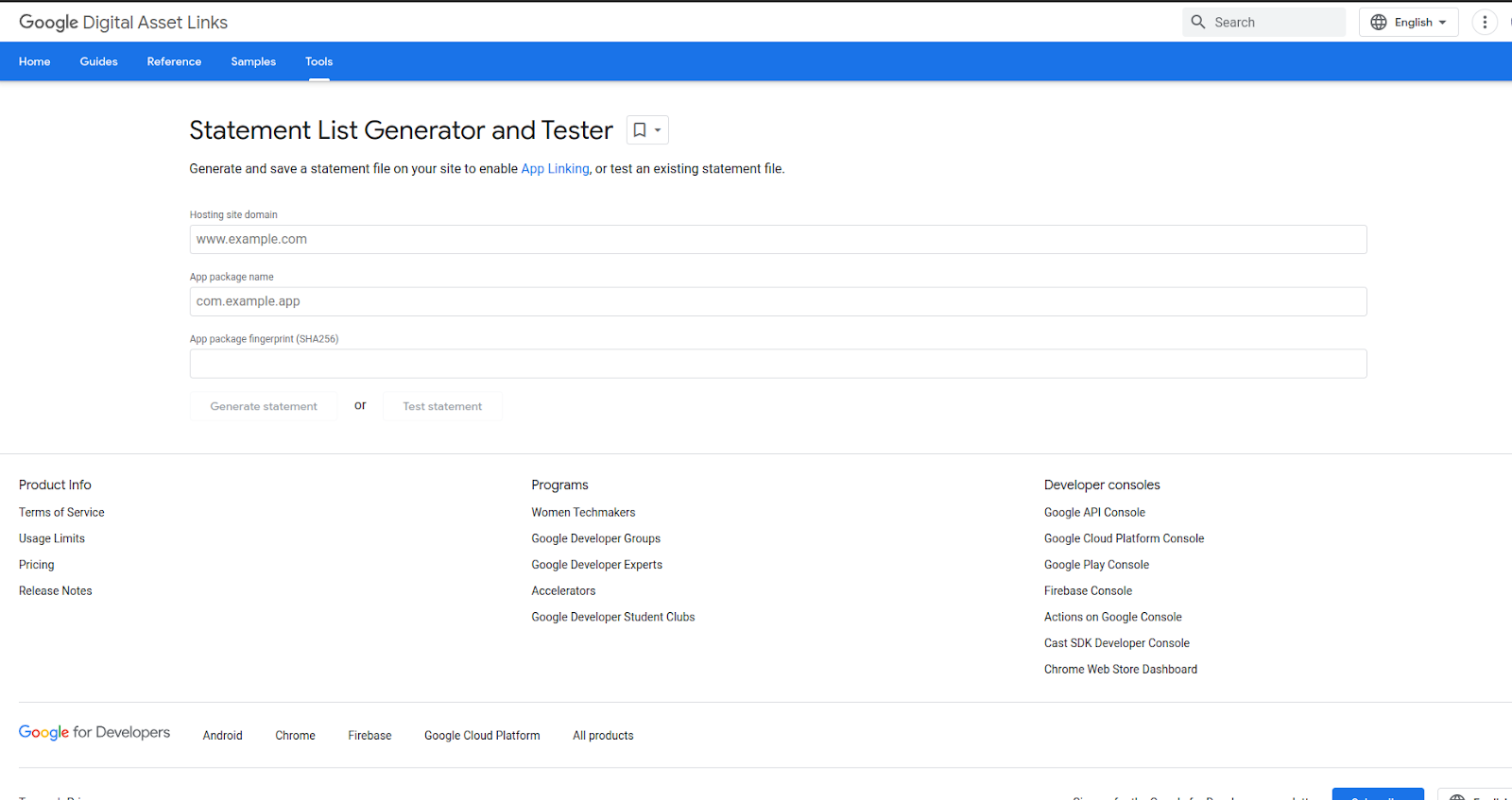Click the Test statement button
This screenshot has width=1512, height=800.
[442, 406]
